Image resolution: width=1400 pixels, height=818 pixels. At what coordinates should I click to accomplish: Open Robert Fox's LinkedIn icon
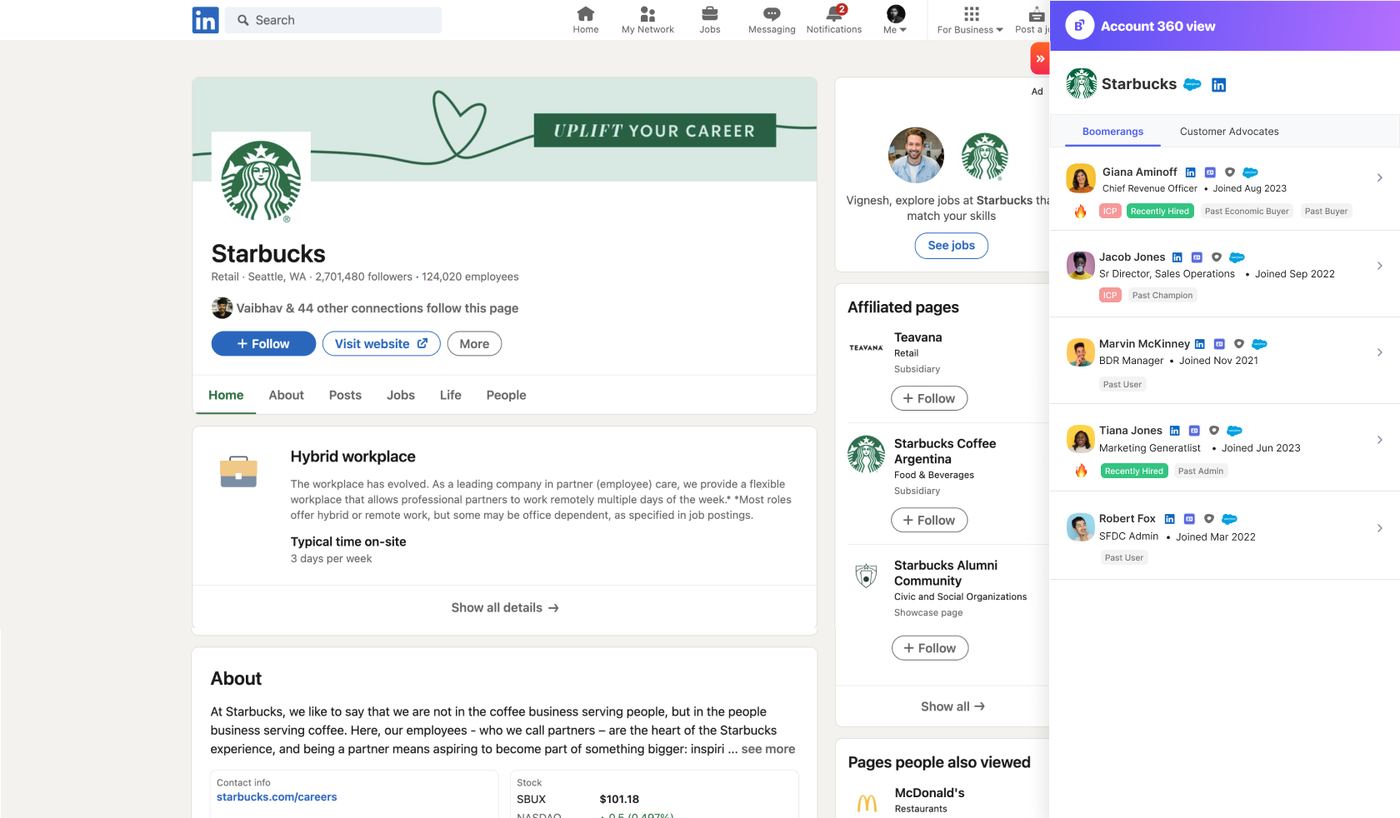(1170, 519)
